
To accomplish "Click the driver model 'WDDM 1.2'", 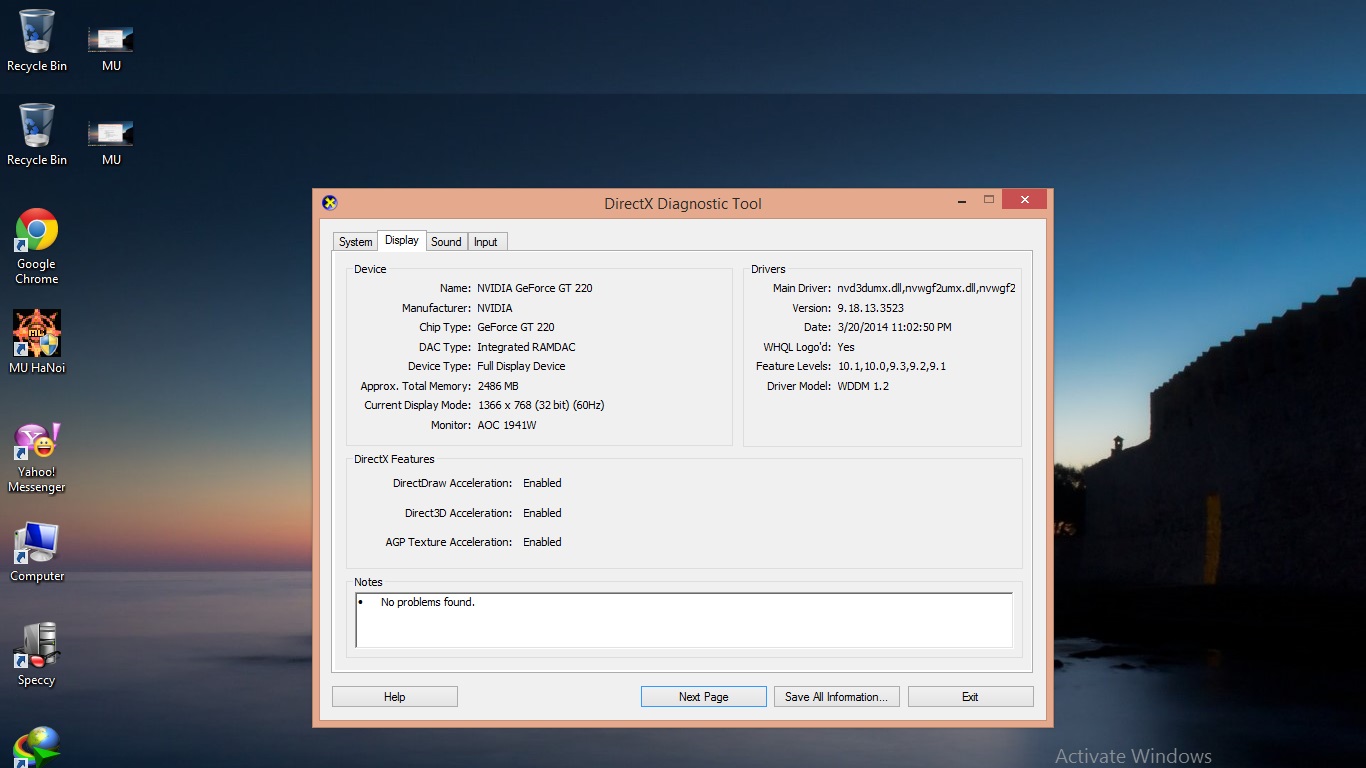I will (863, 386).
